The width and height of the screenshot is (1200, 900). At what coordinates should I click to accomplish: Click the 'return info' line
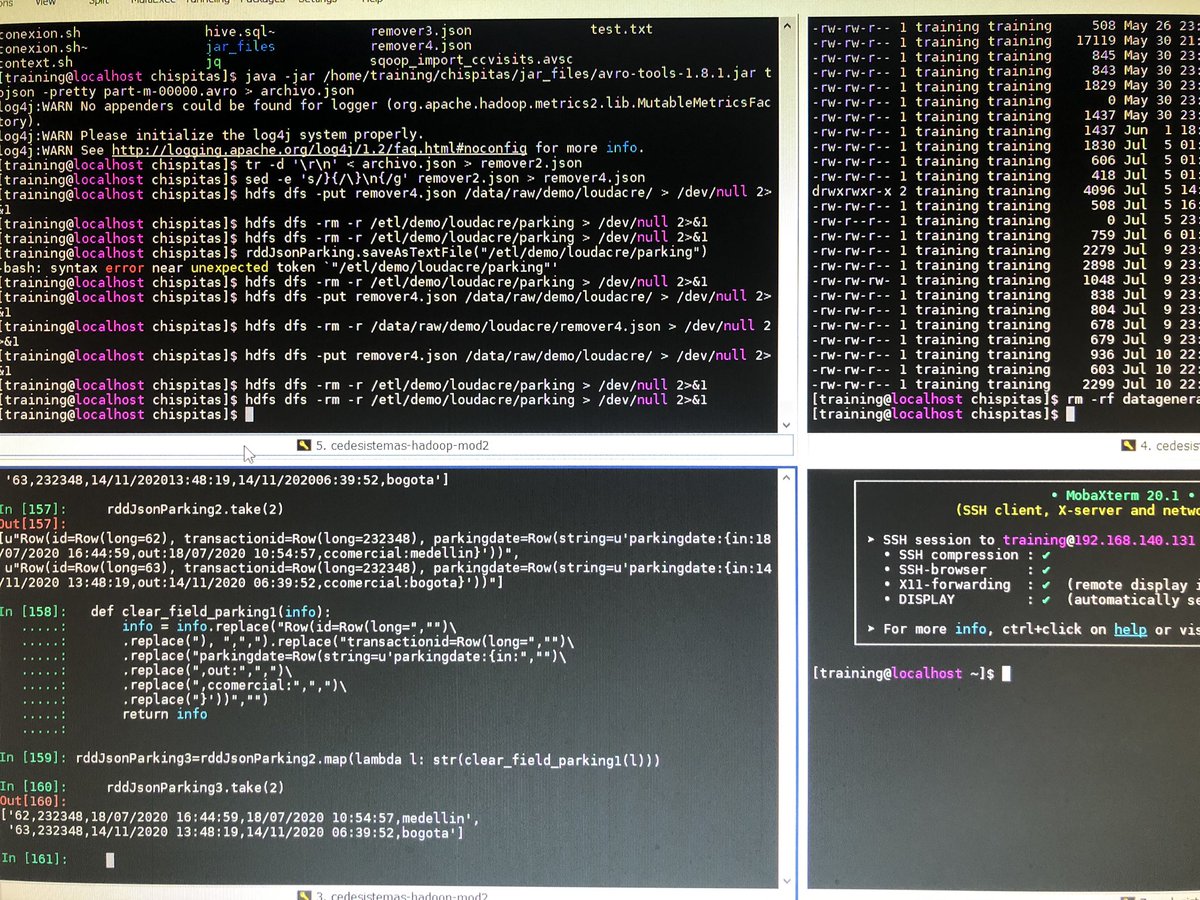(165, 714)
